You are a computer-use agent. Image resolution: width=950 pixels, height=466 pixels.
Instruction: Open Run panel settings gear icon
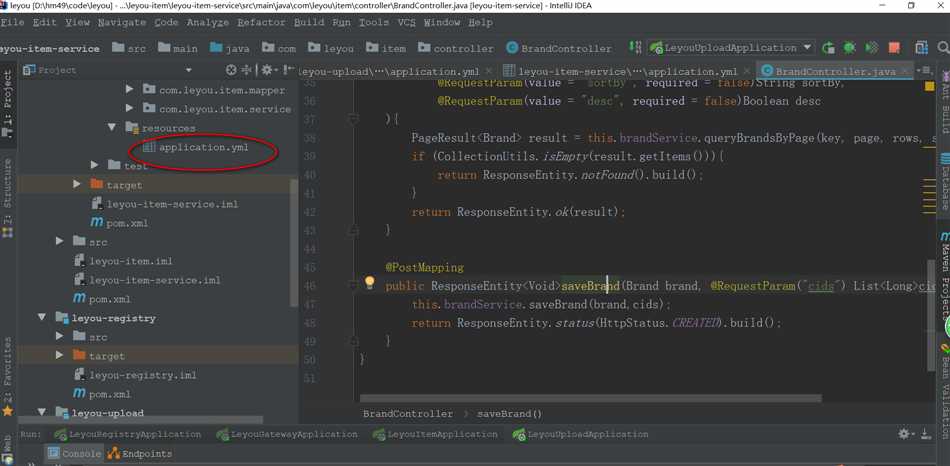coord(904,434)
